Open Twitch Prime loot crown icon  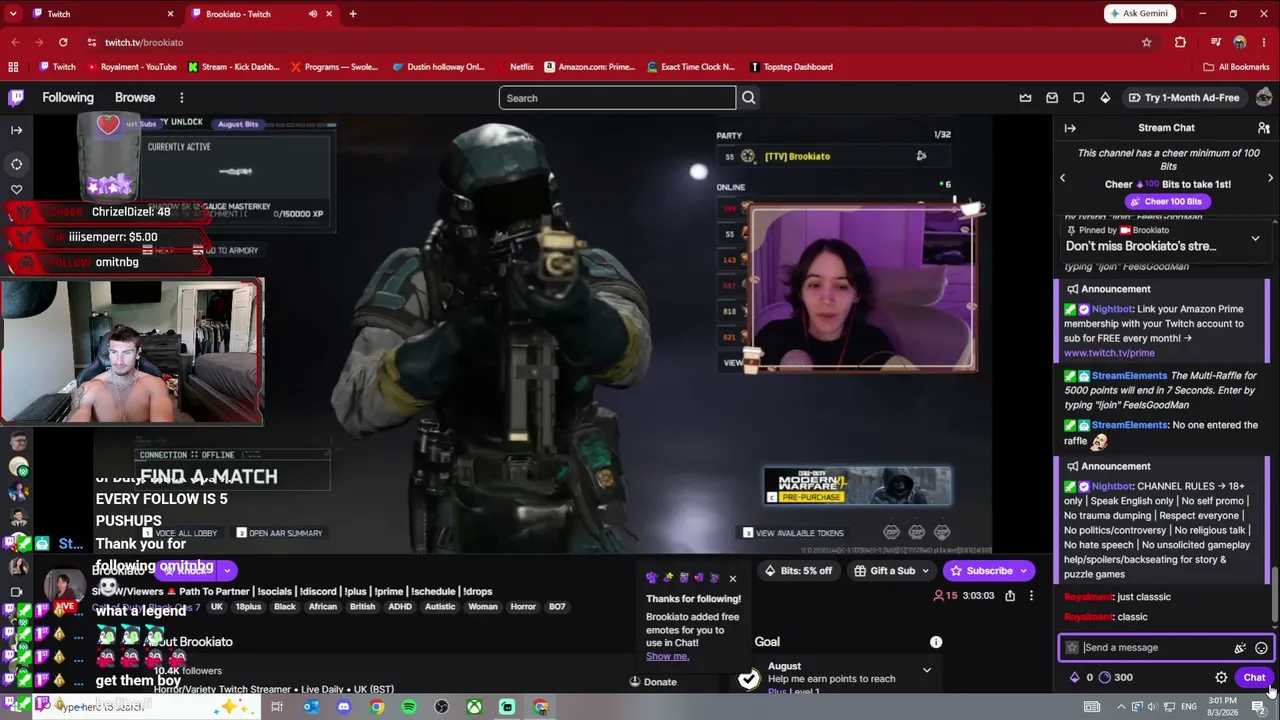[1025, 98]
